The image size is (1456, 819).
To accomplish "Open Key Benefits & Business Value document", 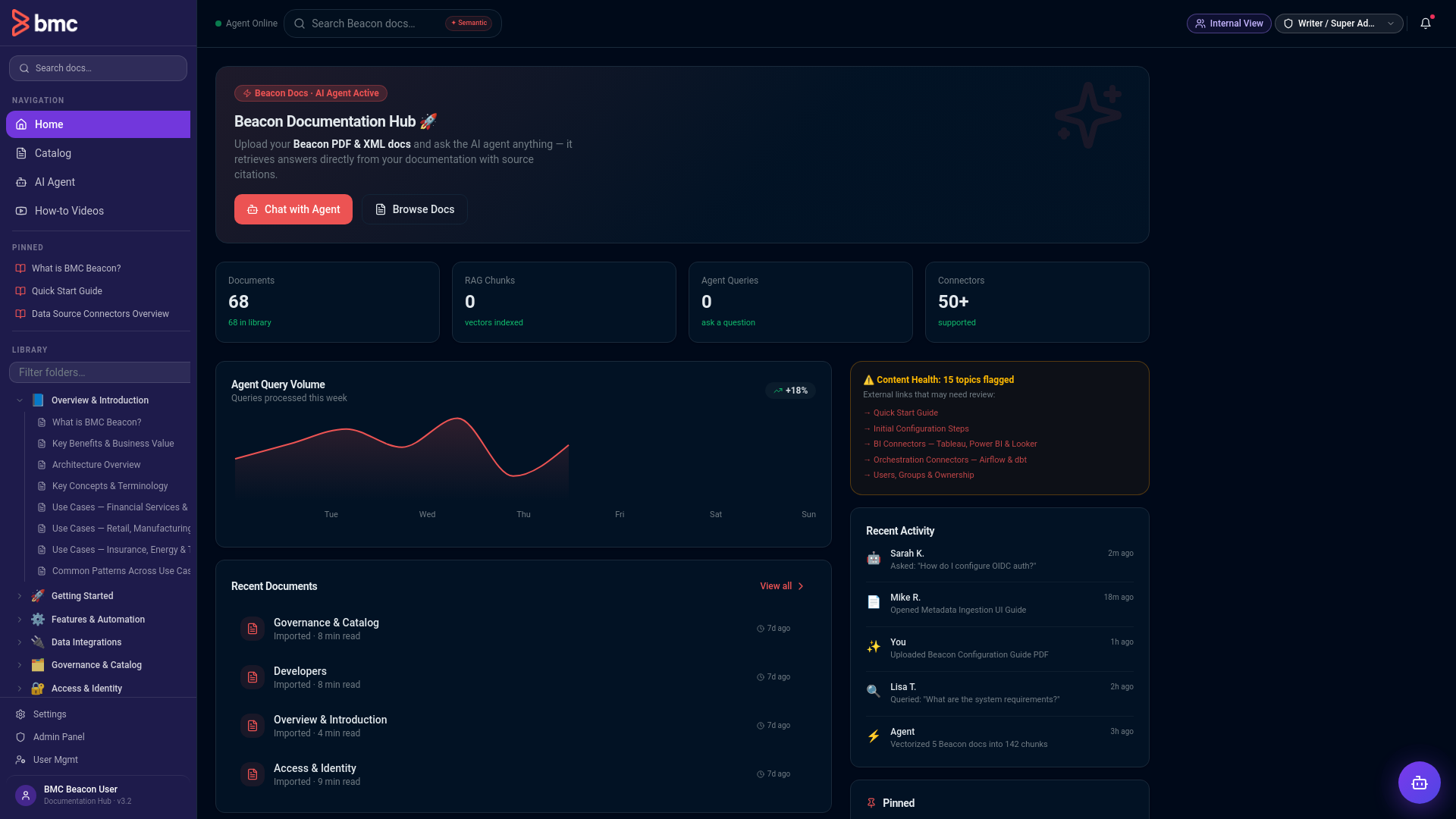I will pyautogui.click(x=113, y=444).
